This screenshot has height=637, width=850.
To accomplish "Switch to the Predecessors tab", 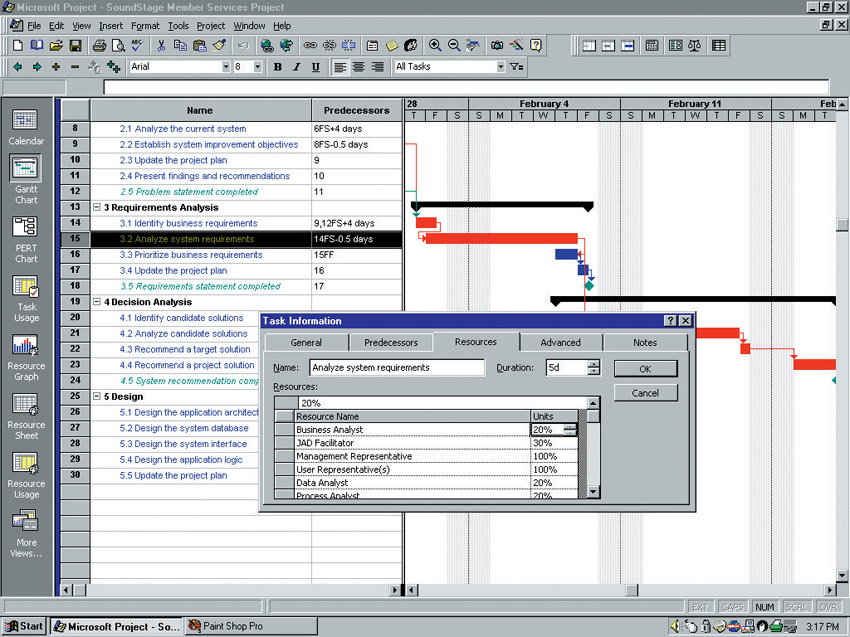I will point(391,343).
